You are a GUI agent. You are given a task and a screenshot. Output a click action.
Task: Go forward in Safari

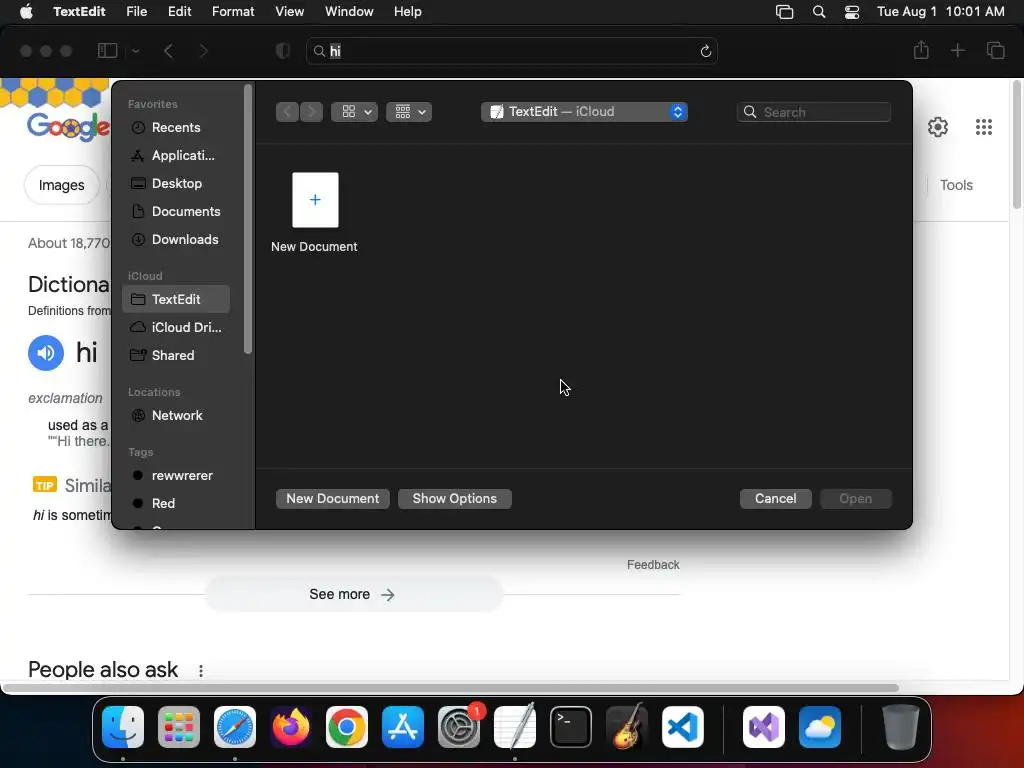pyautogui.click(x=203, y=51)
